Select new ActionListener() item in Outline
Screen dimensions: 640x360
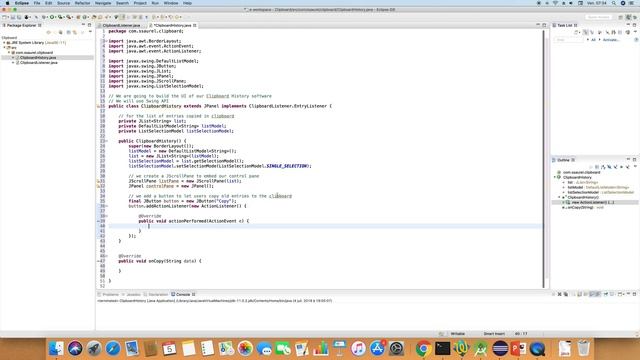coord(593,202)
